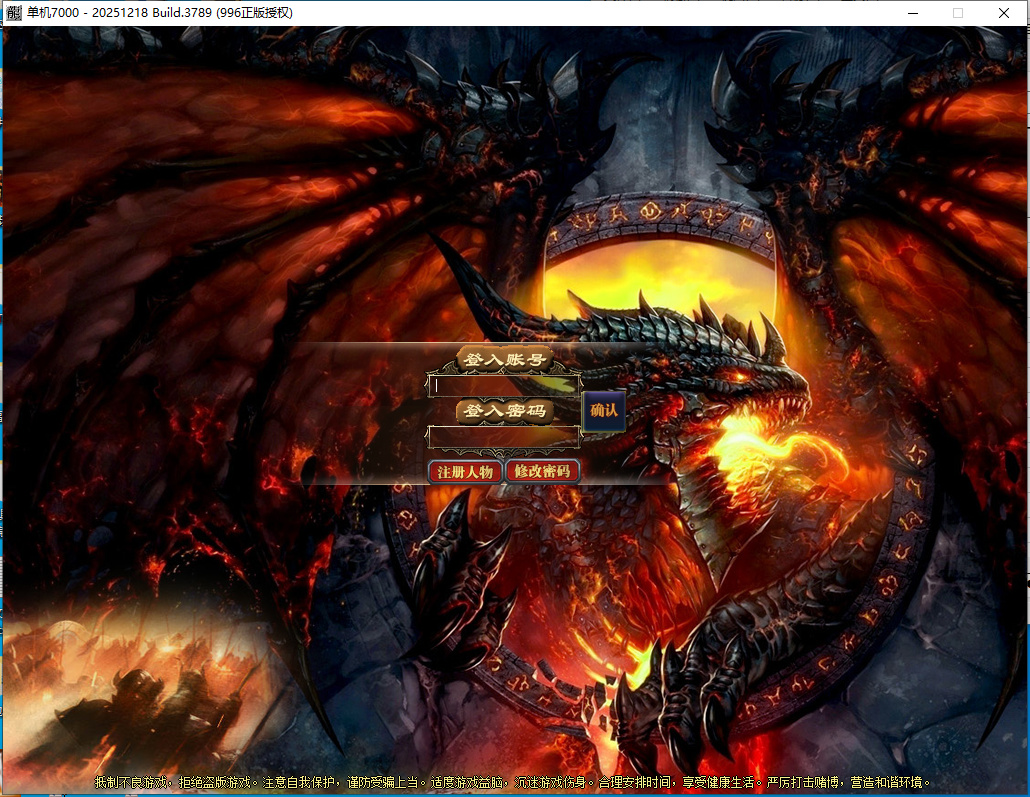The image size is (1030, 797).
Task: Click the dragon's glowing orange eye
Action: coord(741,376)
